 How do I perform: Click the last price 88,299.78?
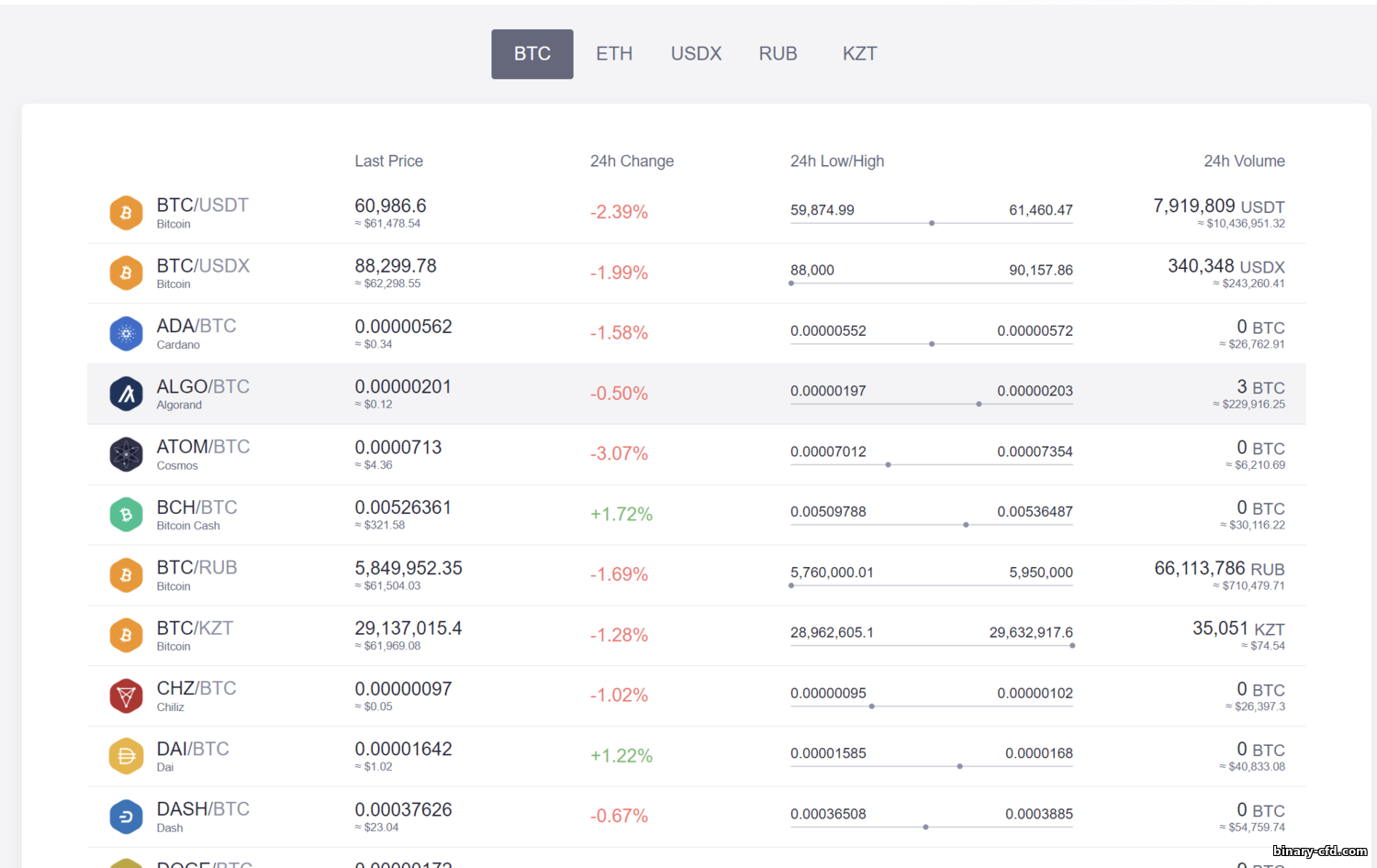(396, 266)
